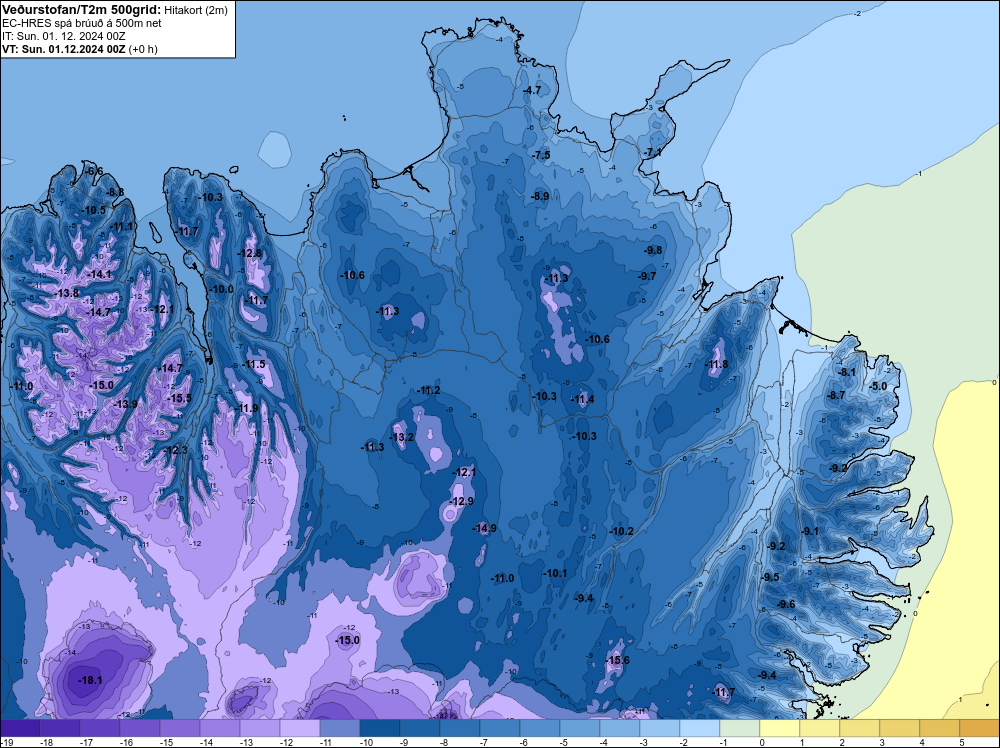This screenshot has width=1000, height=748.
Task: Click the -9.1 temperature value
Action: (810, 531)
